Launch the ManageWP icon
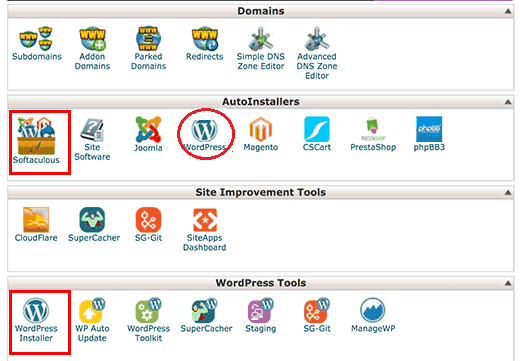 [373, 310]
